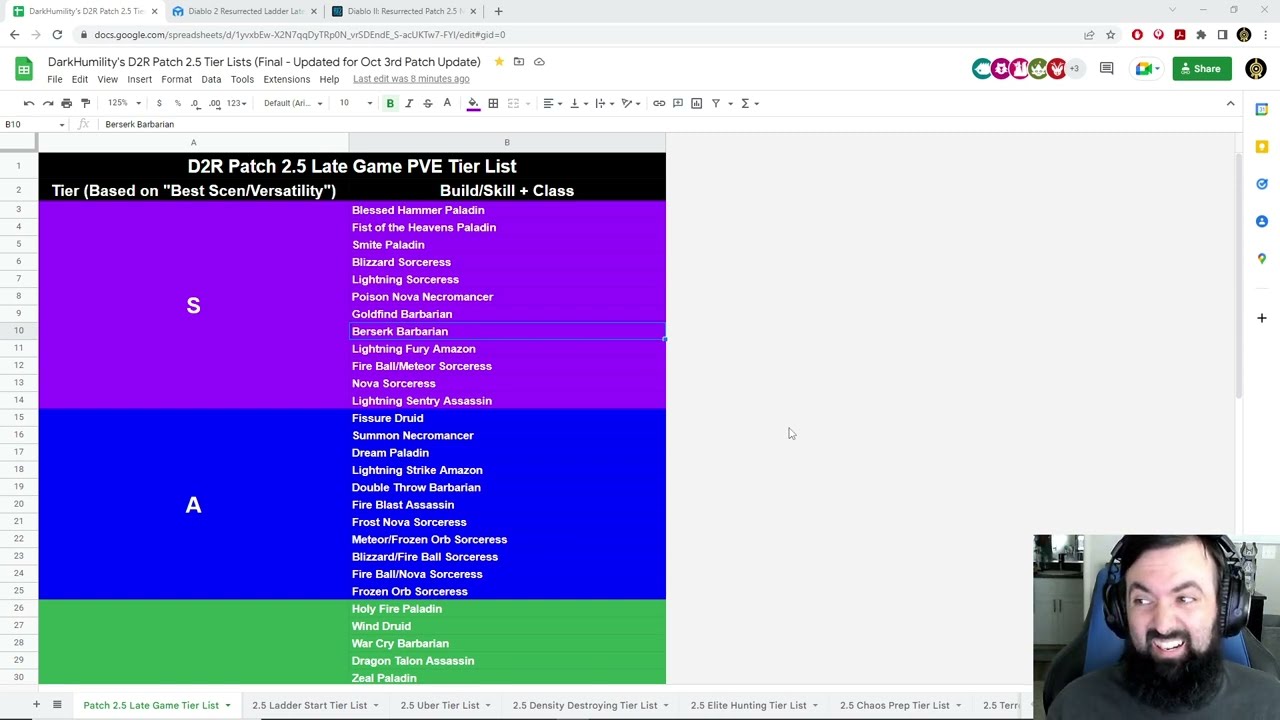Add a new sheet

36,705
